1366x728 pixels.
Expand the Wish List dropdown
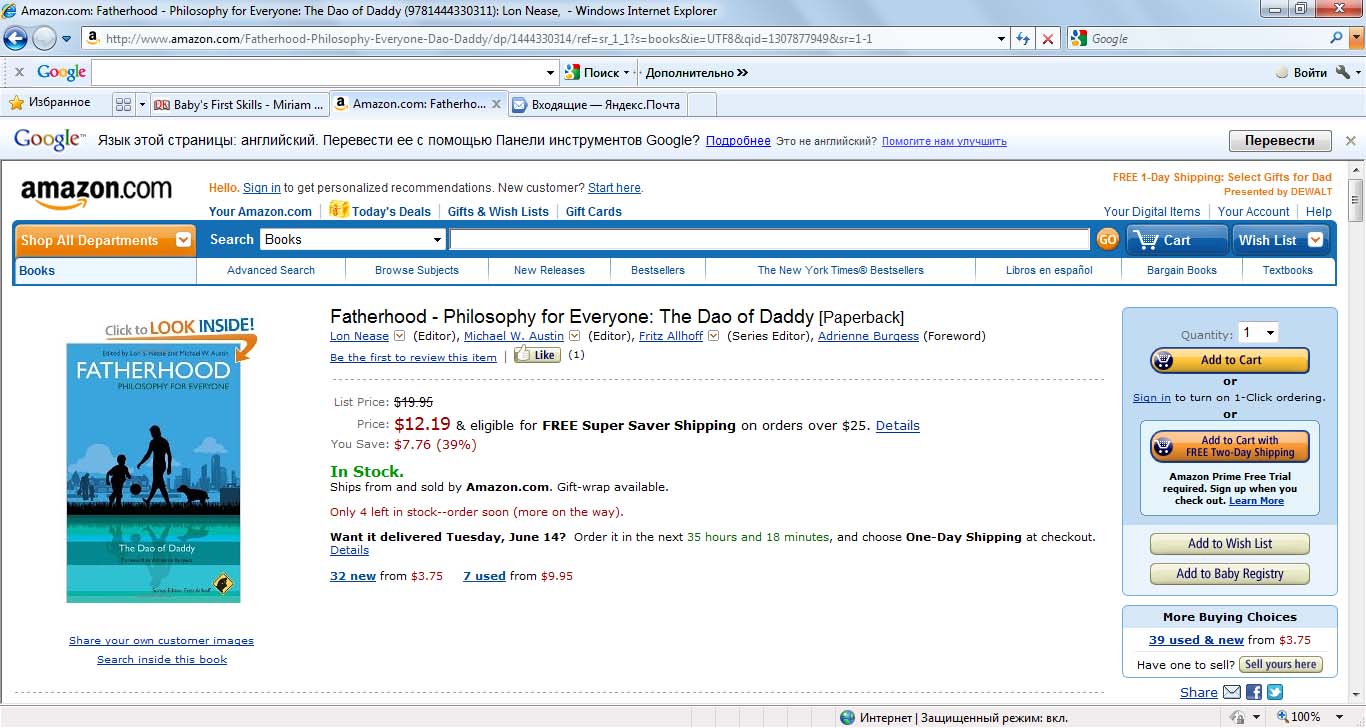[x=1315, y=240]
